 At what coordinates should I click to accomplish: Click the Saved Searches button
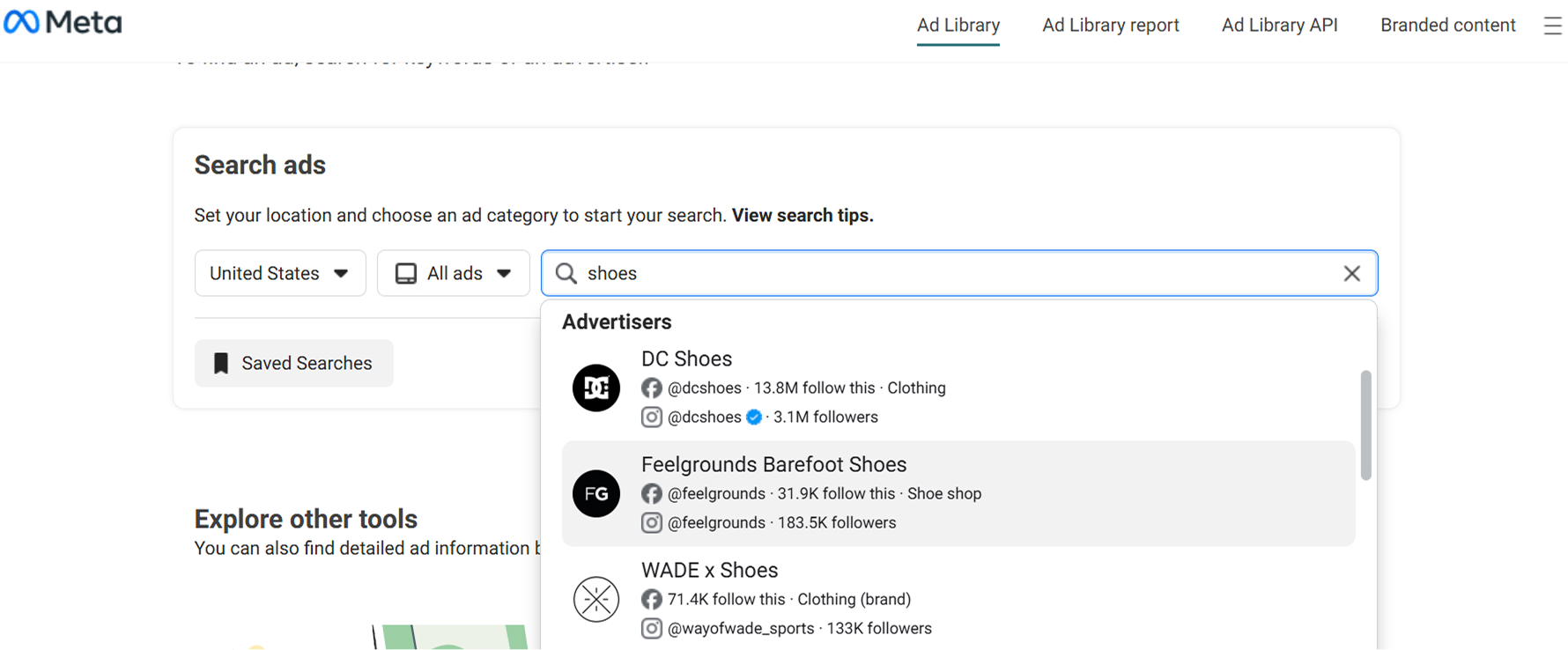coord(294,363)
